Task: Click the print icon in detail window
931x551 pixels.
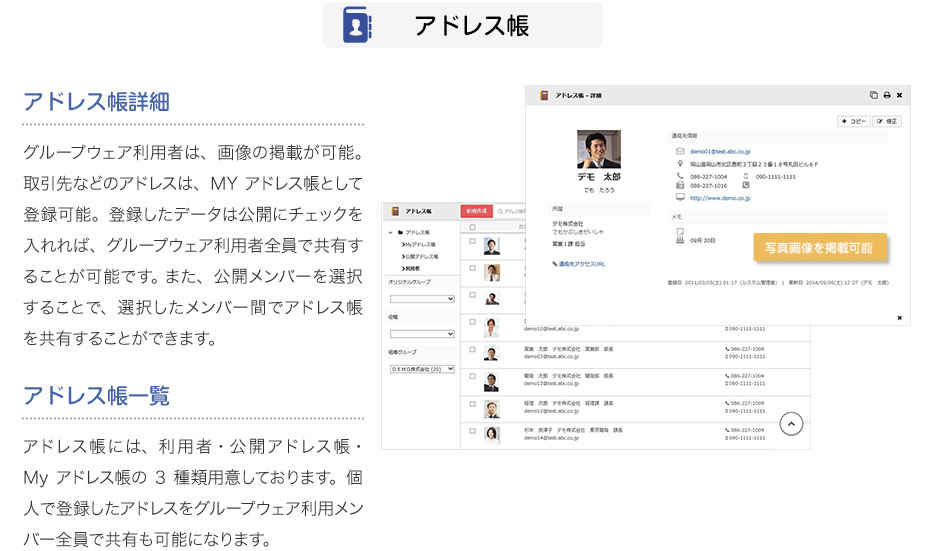Action: 886,95
